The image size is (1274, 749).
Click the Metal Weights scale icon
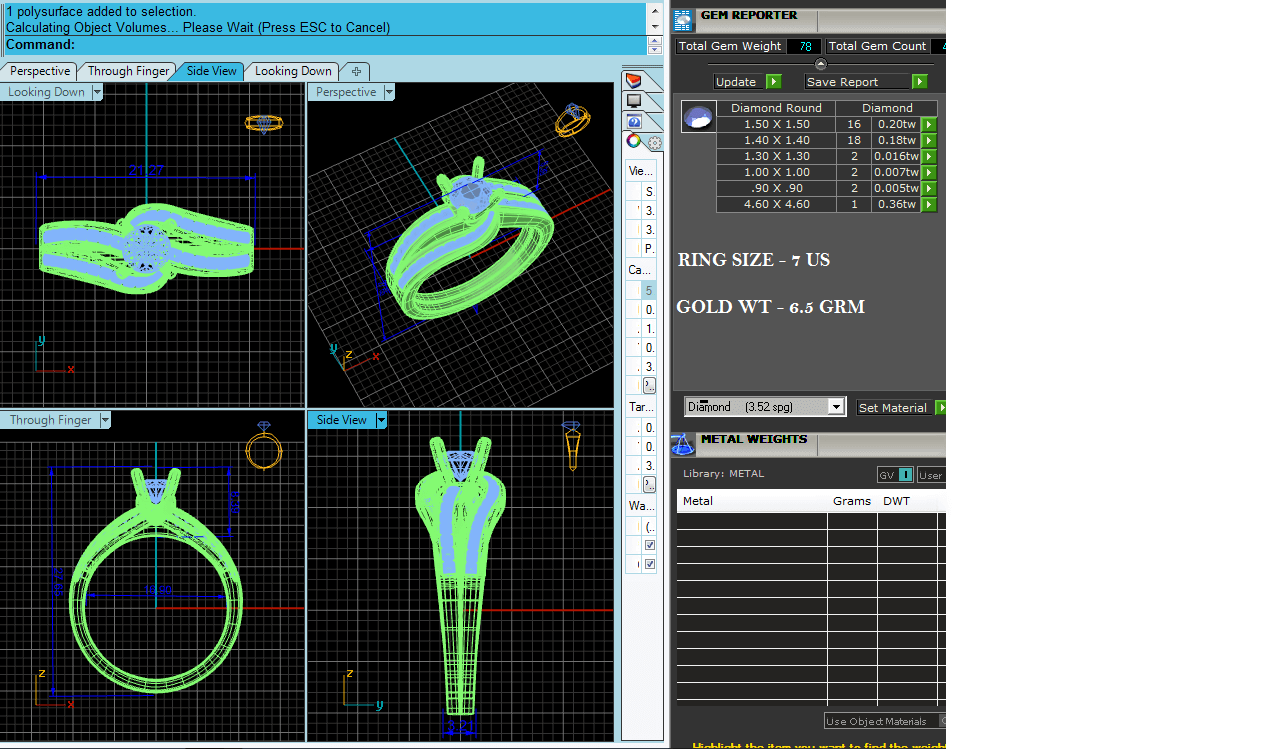(x=683, y=444)
